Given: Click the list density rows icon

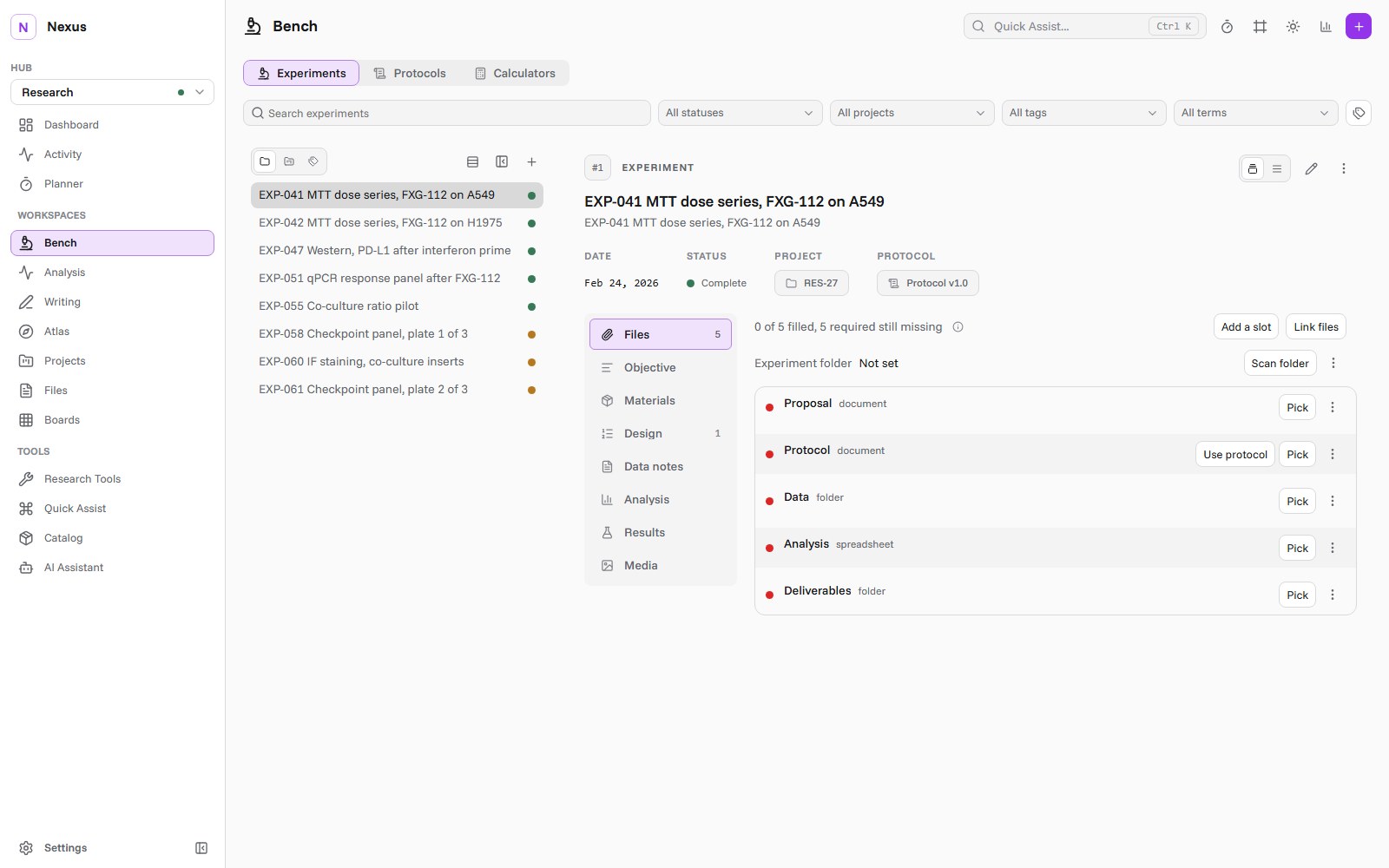Looking at the screenshot, I should pos(472,161).
